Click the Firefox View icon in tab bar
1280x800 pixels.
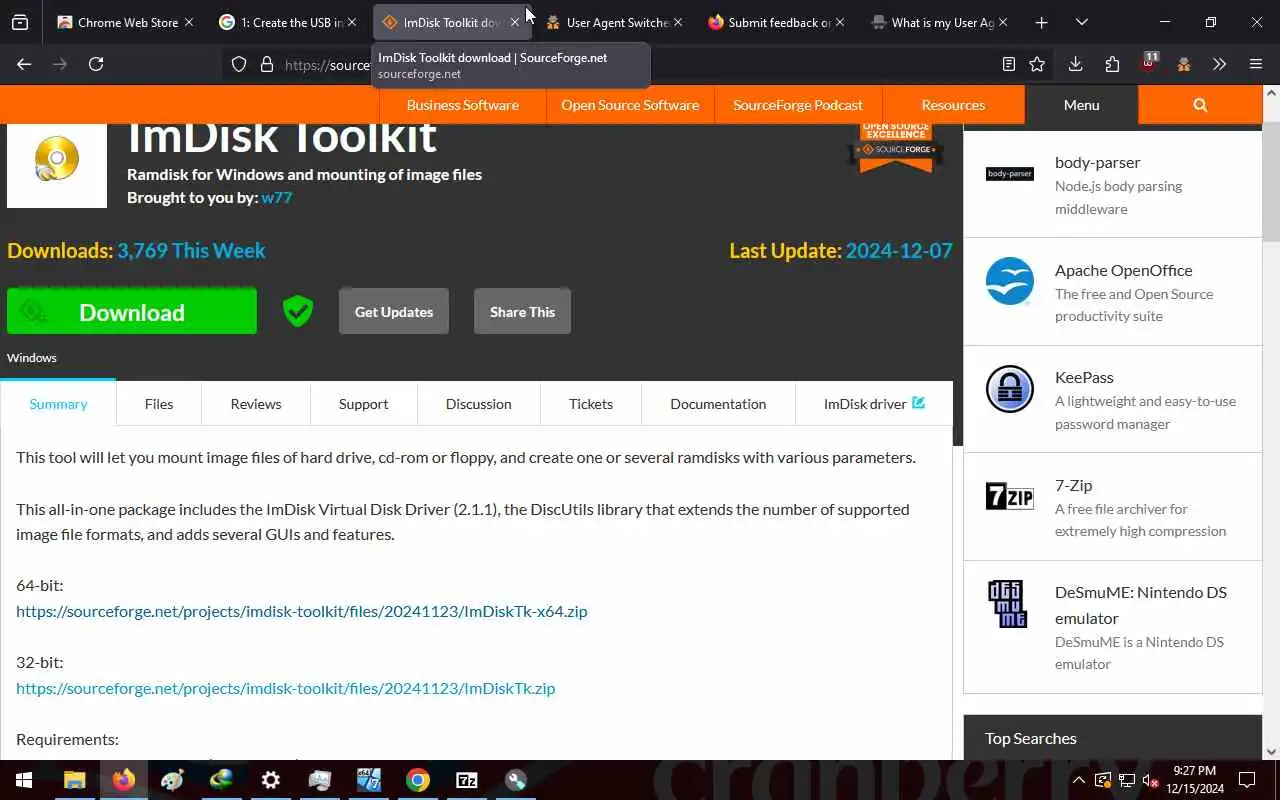20,22
